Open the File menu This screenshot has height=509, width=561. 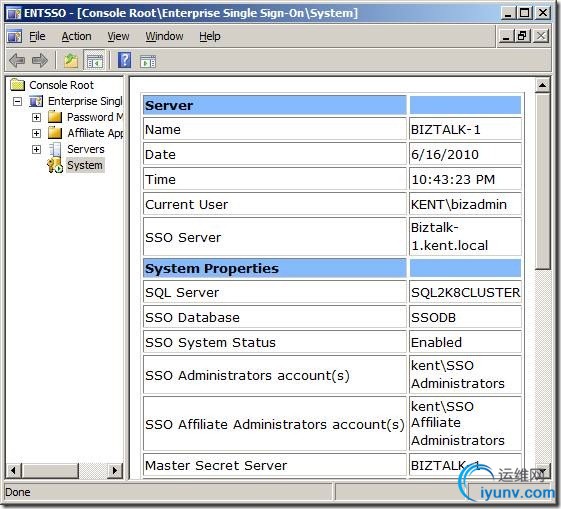(x=37, y=36)
